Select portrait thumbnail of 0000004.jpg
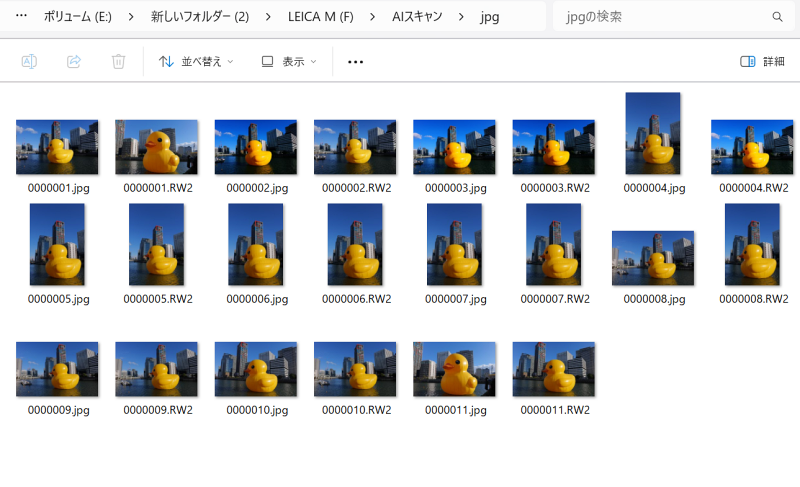 click(653, 133)
